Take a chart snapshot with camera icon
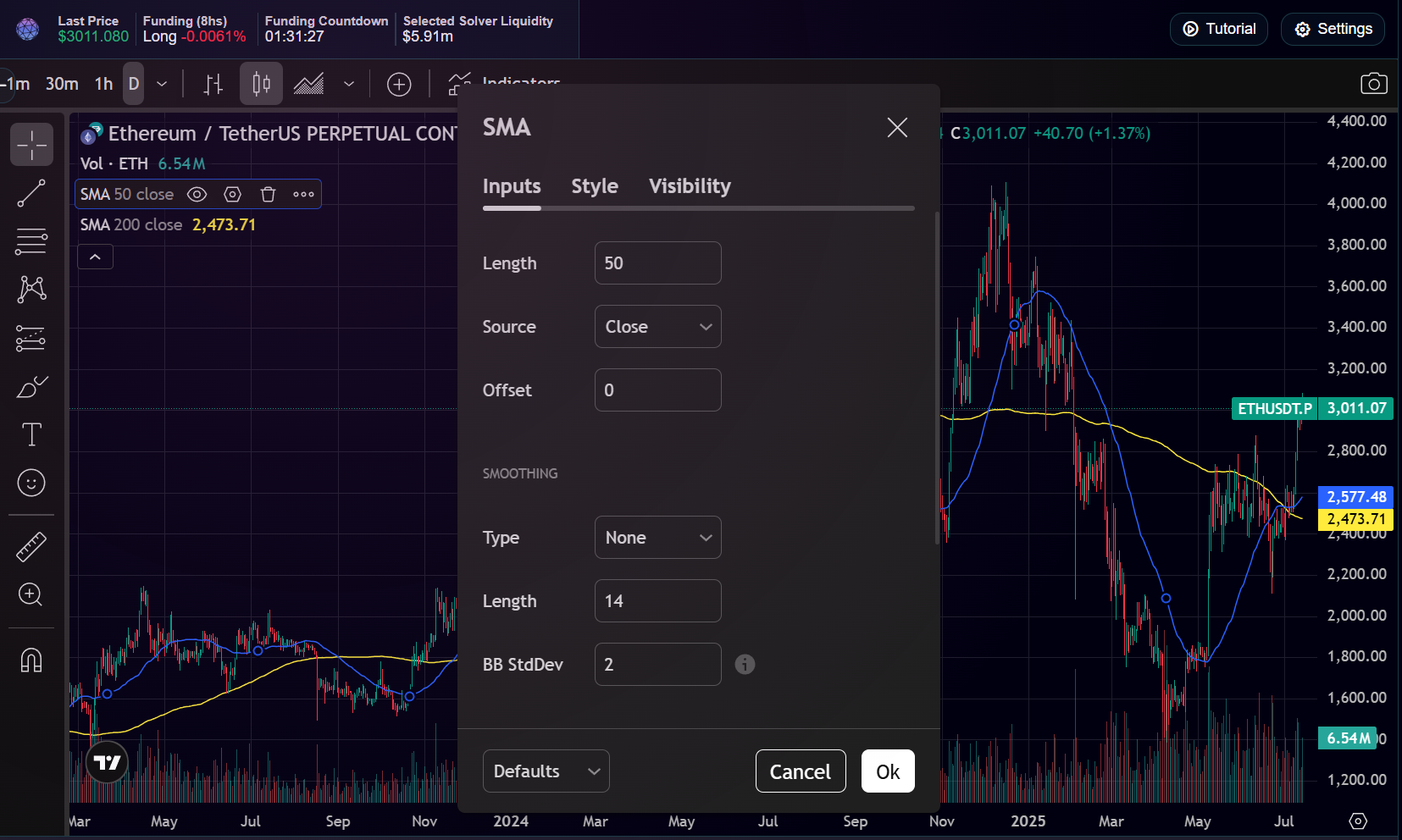This screenshot has width=1402, height=840. point(1373,83)
